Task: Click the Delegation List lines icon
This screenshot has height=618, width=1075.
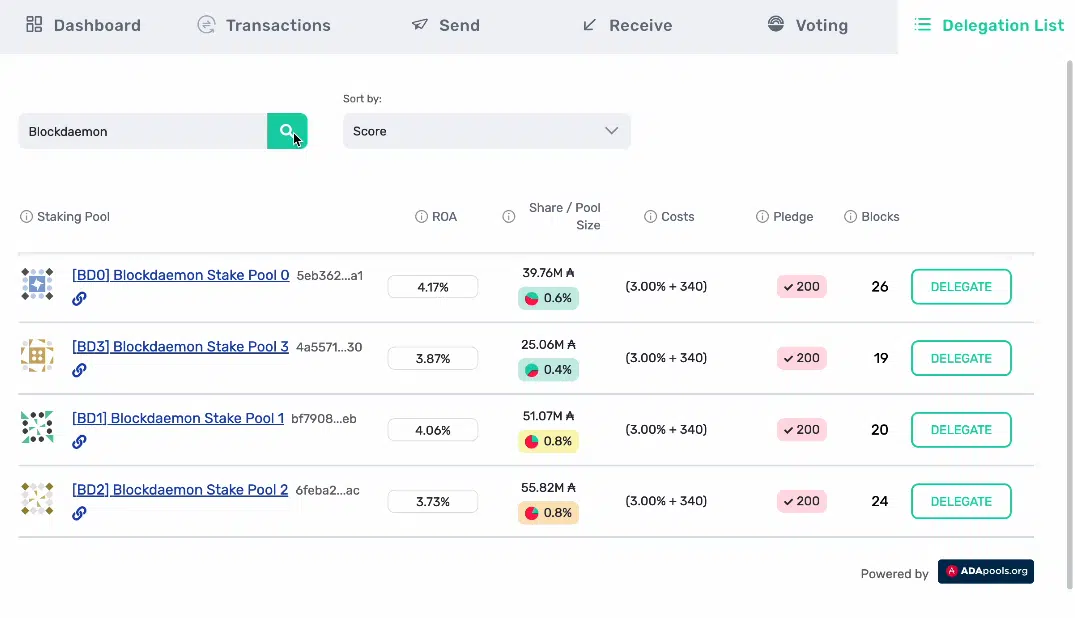Action: click(923, 25)
